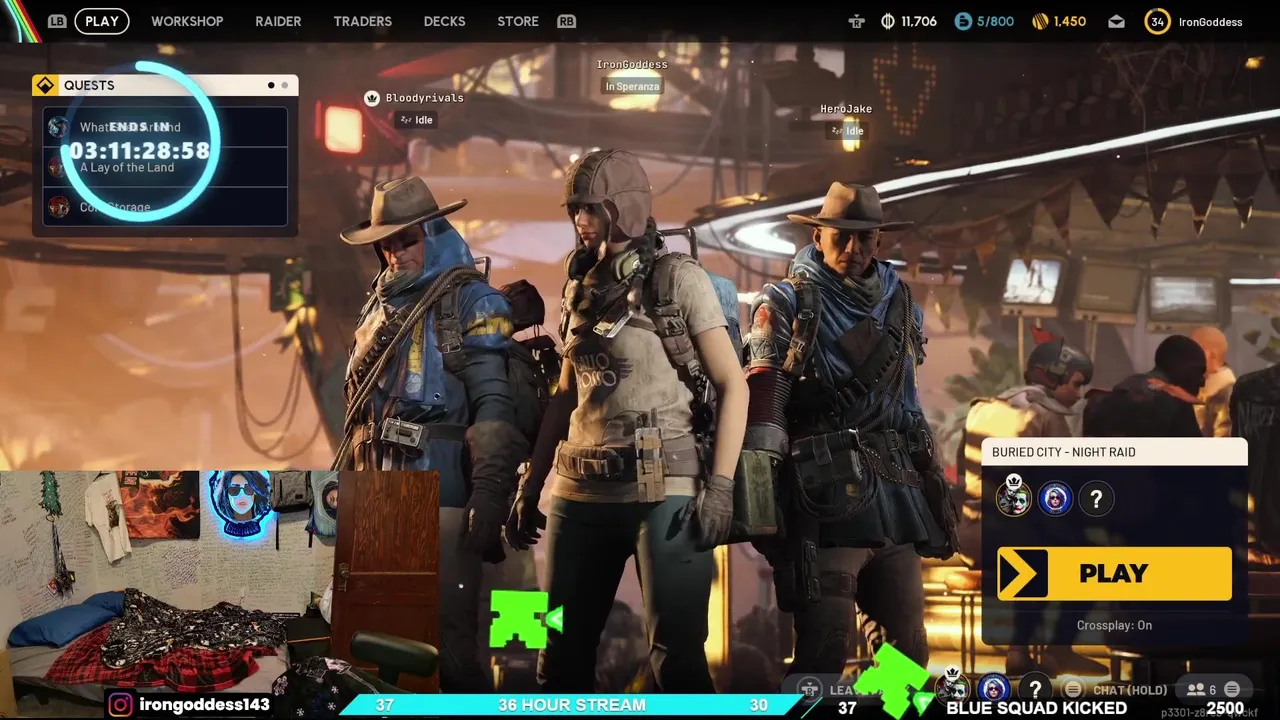This screenshot has height=720, width=1280.
Task: Click the IronGoddess profile name in top bar
Action: pos(1210,22)
